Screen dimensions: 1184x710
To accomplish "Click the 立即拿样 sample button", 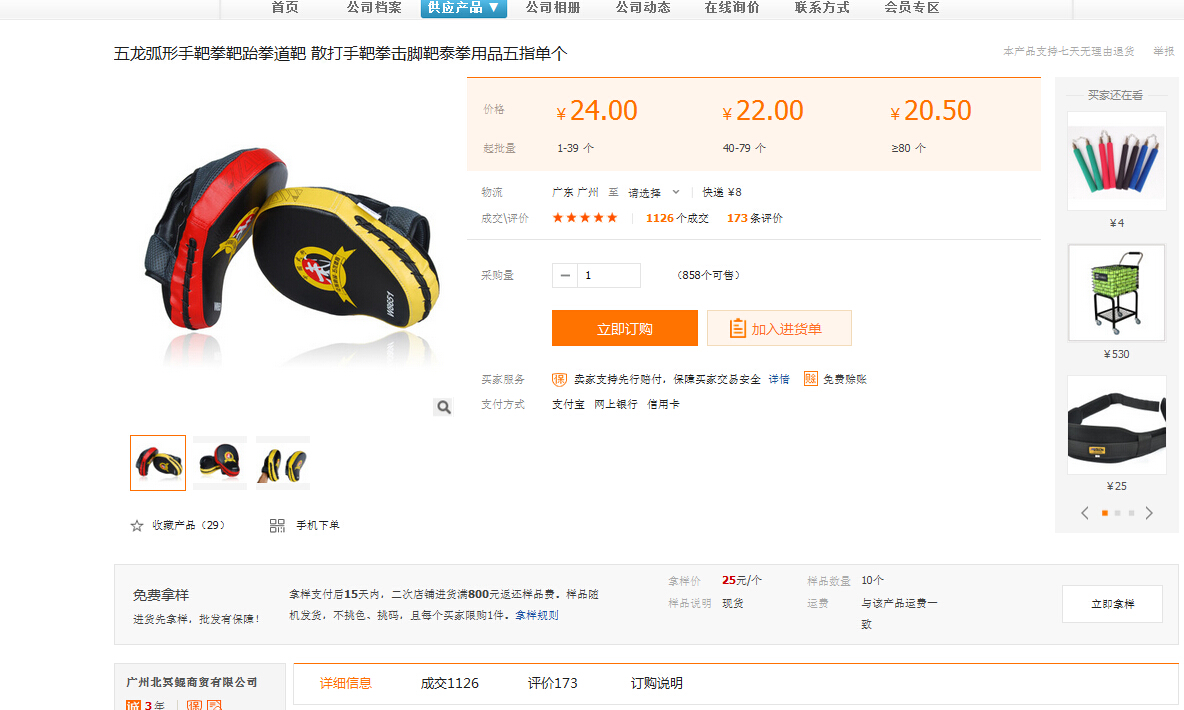I will coord(1112,604).
